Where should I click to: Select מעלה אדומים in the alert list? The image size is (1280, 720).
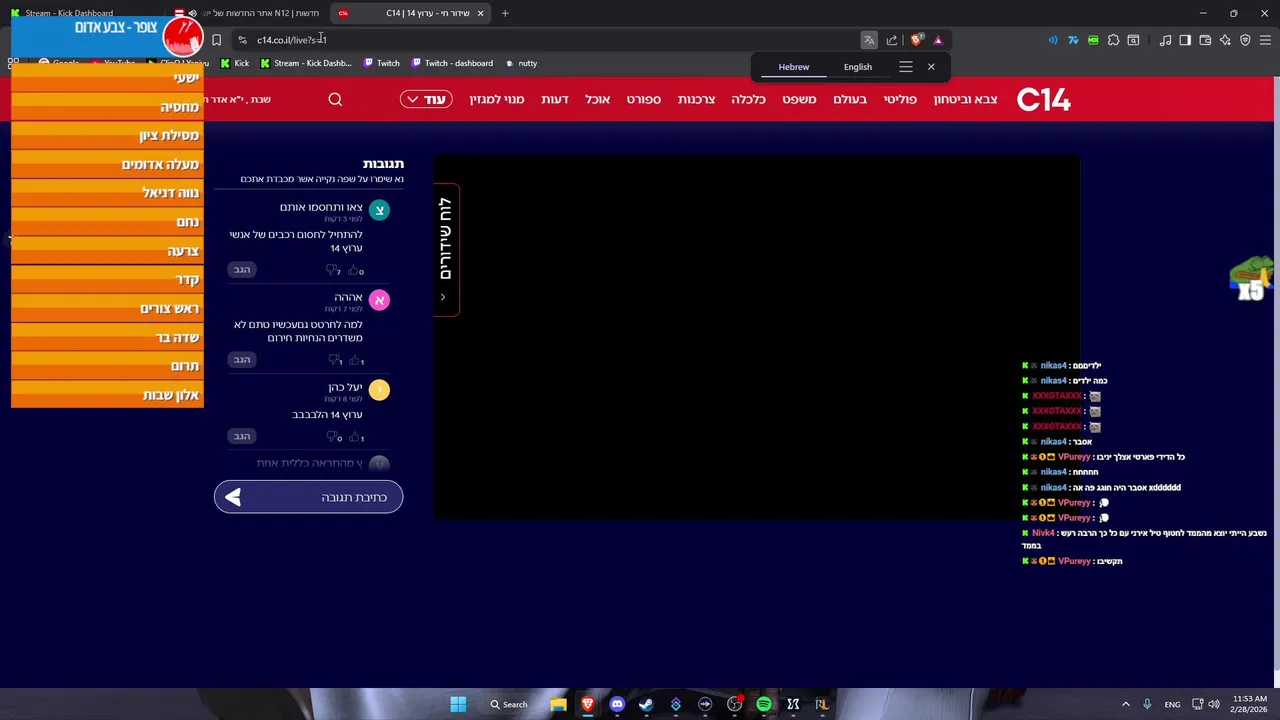point(107,164)
